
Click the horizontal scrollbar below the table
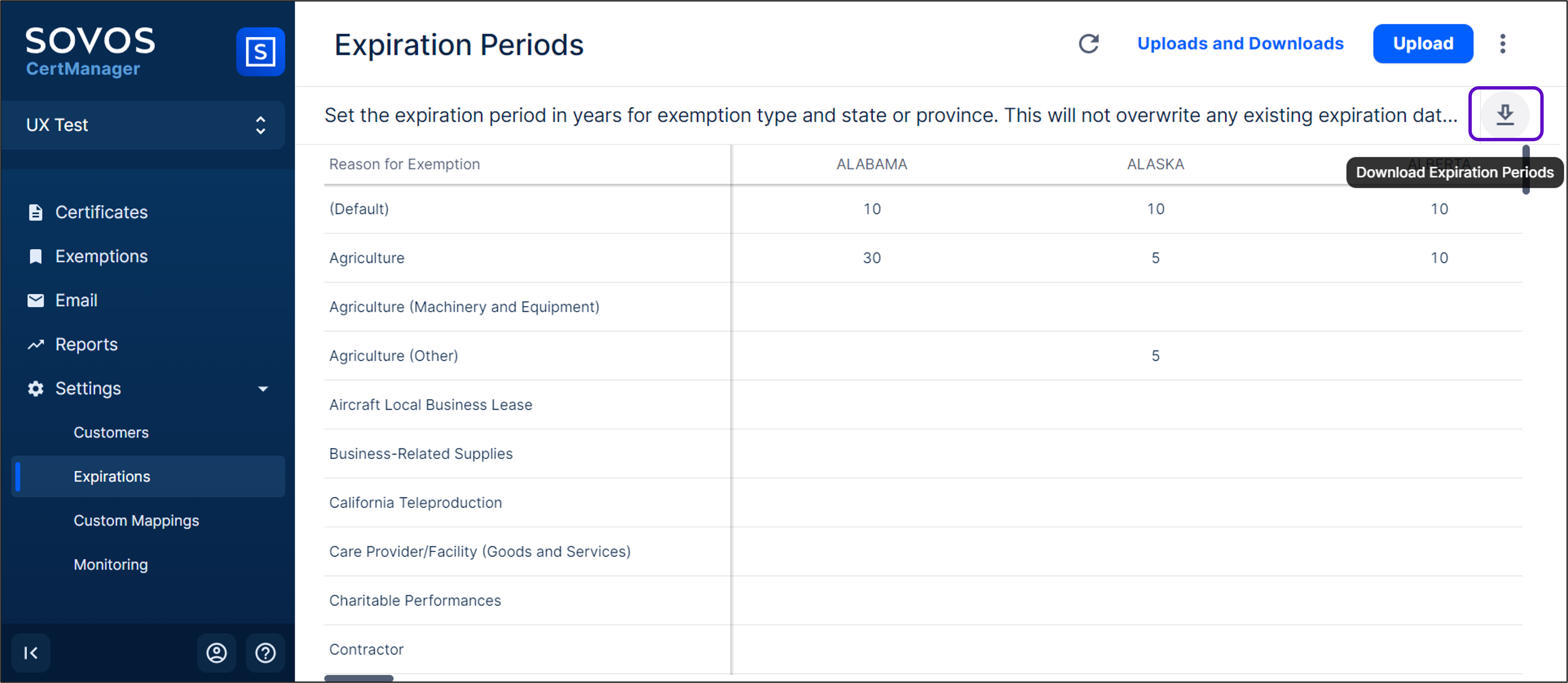[x=359, y=677]
